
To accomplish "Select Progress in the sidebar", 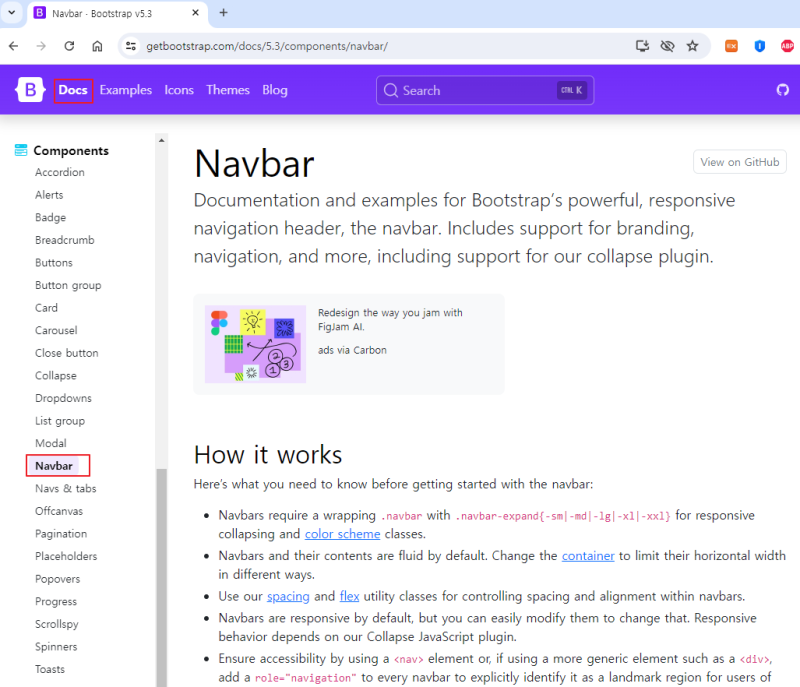I will [x=56, y=601].
